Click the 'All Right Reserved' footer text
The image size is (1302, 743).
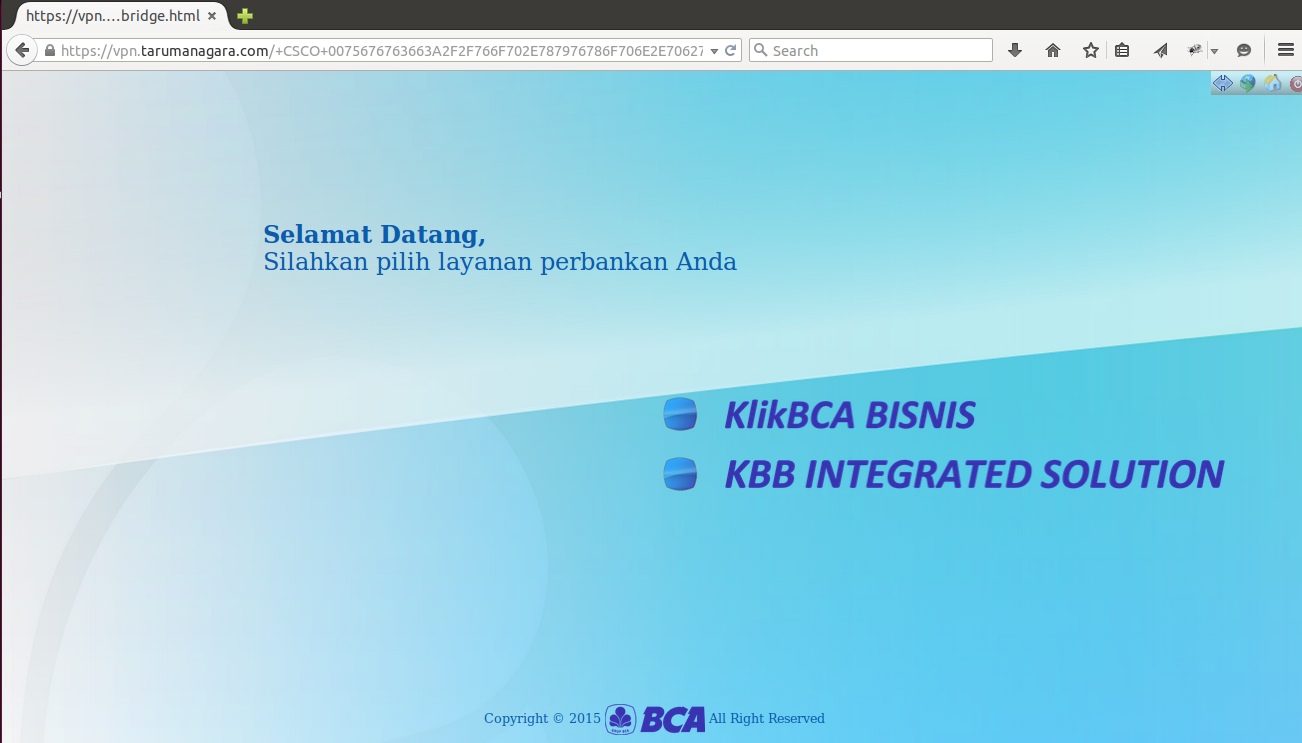pos(767,718)
